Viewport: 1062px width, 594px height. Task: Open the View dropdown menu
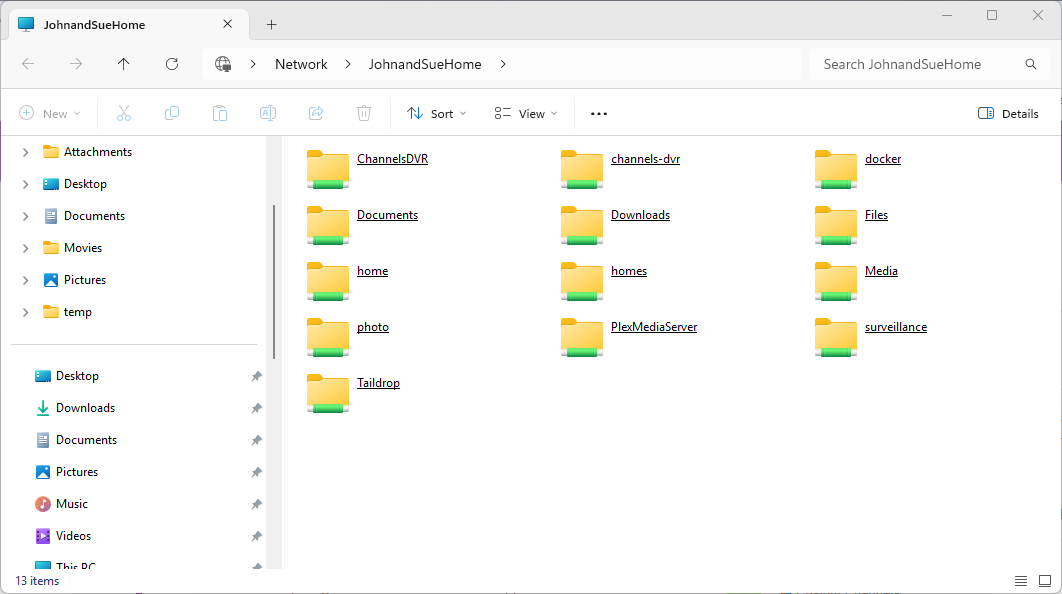[x=526, y=113]
